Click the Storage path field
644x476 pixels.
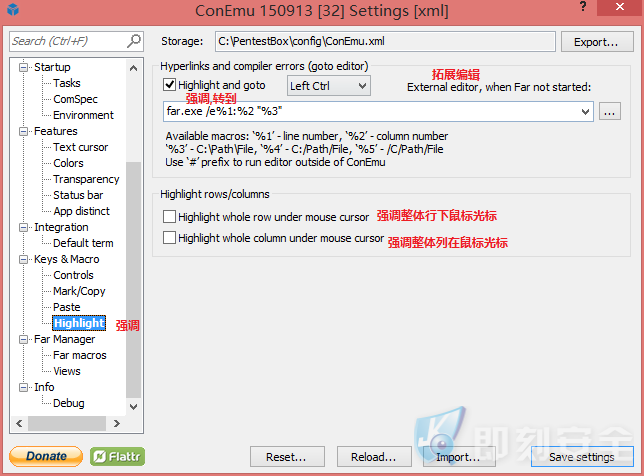coord(385,41)
